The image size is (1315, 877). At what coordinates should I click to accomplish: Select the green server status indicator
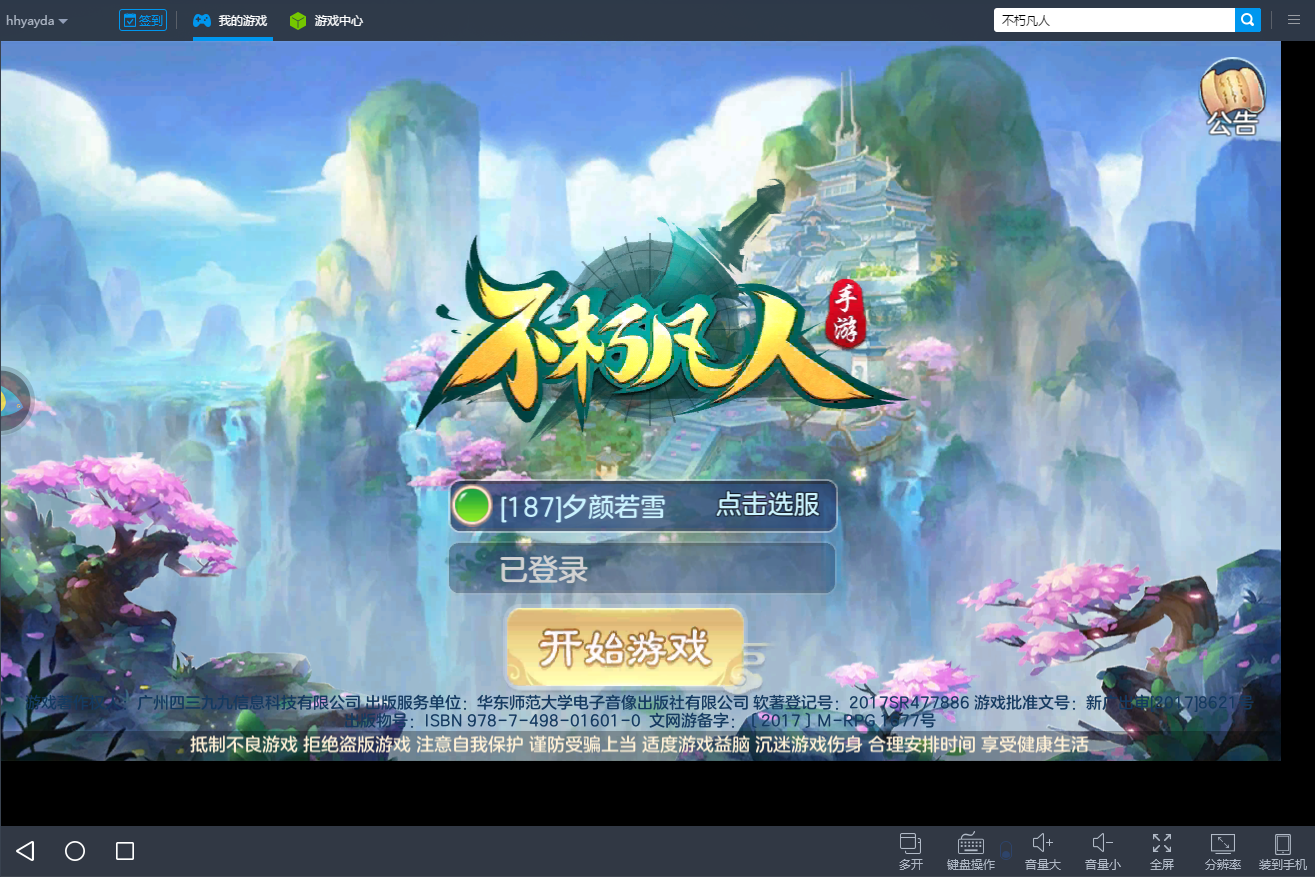[x=470, y=506]
